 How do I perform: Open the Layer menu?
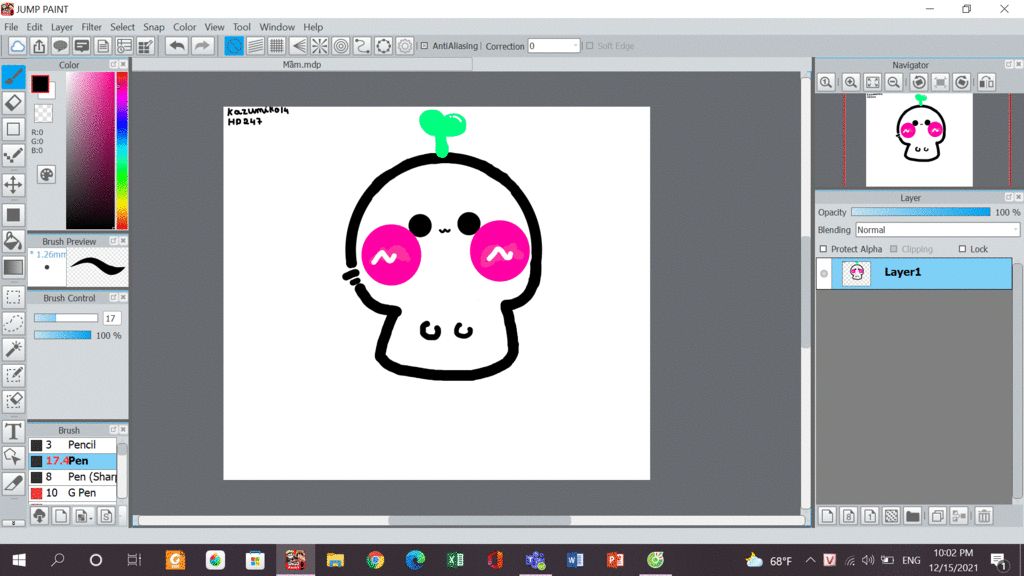(62, 27)
